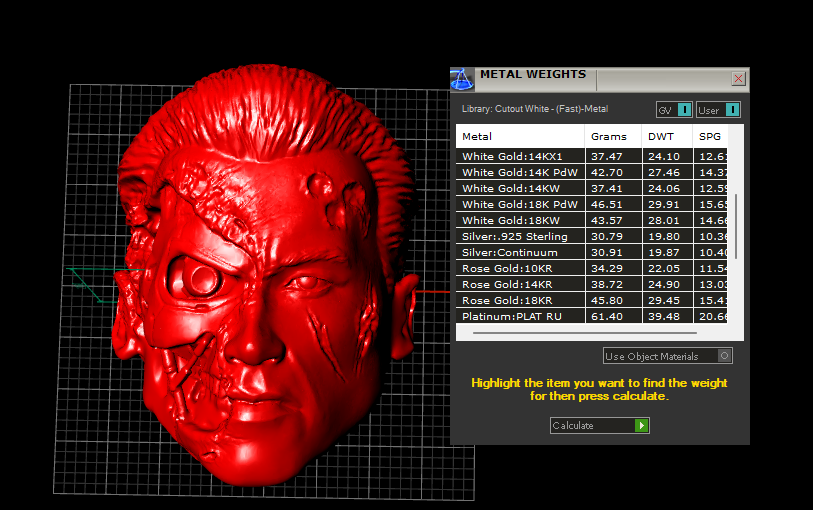Screen dimensions: 813x510
Task: Toggle the GV library switch
Action: (x=674, y=110)
